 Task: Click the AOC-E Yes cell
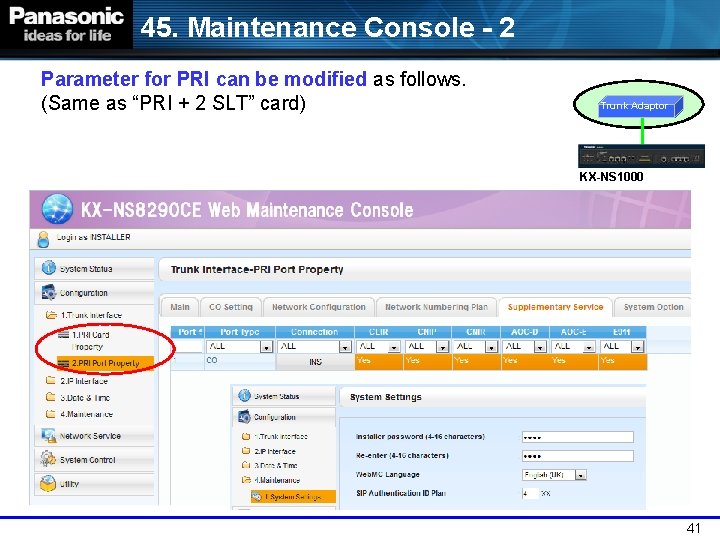(x=574, y=362)
